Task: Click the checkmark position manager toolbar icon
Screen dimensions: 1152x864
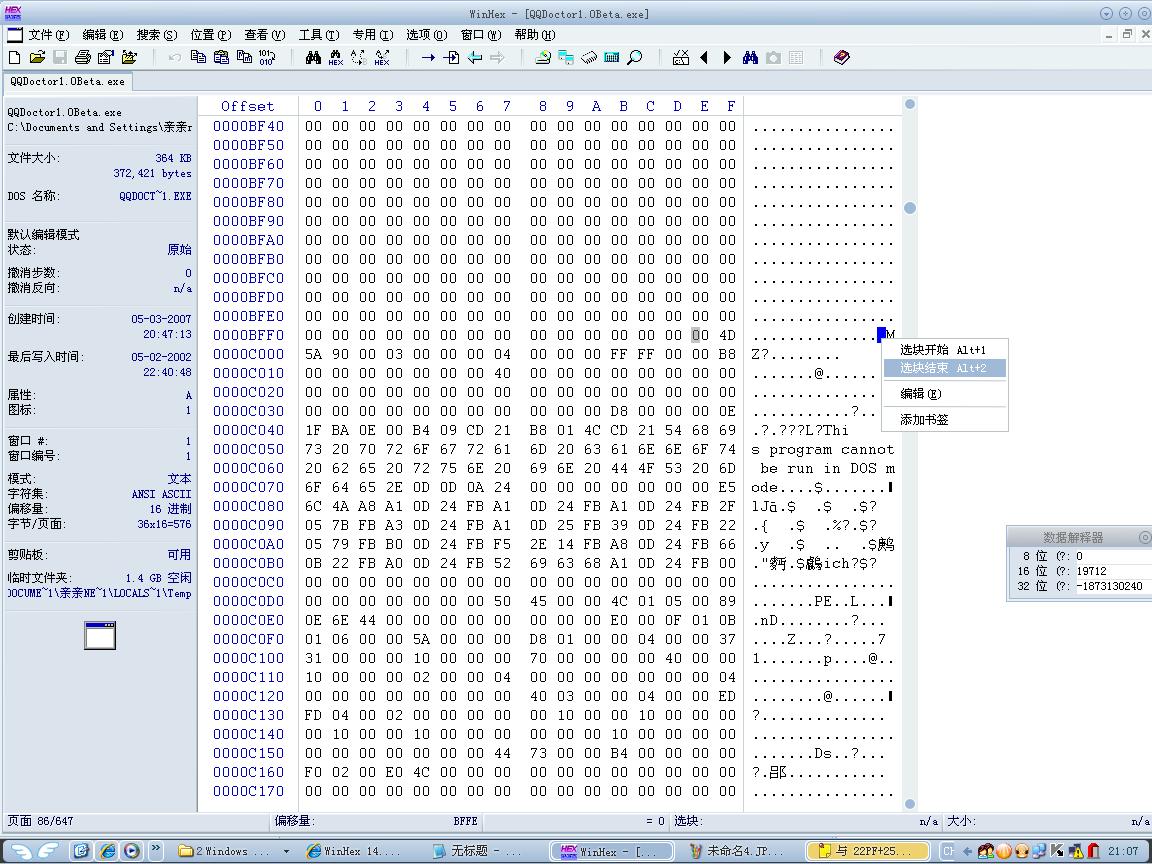Action: [x=681, y=57]
